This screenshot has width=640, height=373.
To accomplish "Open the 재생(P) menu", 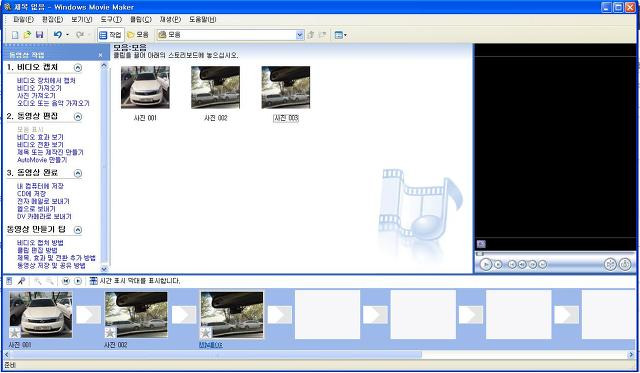I will point(170,19).
